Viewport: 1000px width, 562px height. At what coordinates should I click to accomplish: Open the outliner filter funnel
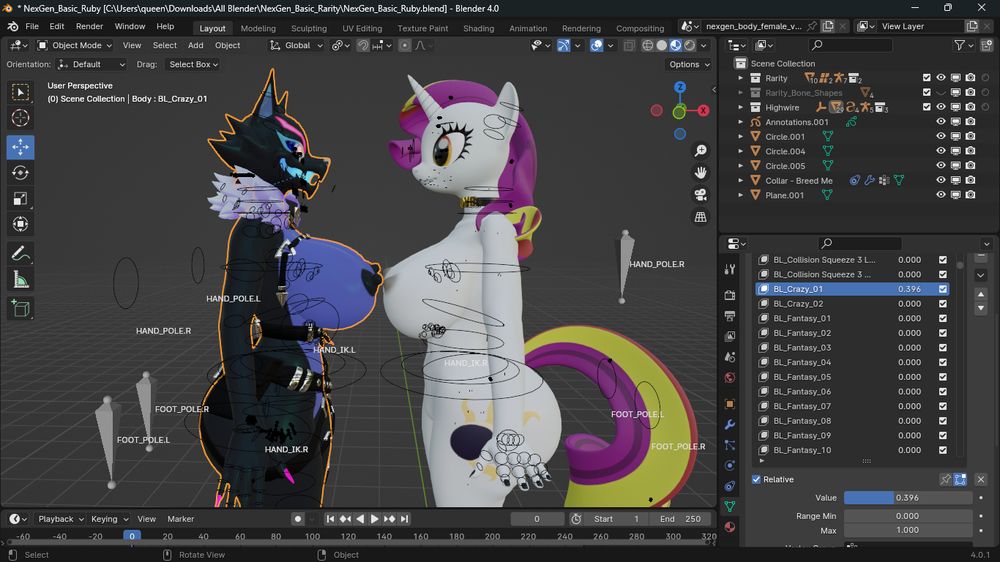pyautogui.click(x=959, y=45)
